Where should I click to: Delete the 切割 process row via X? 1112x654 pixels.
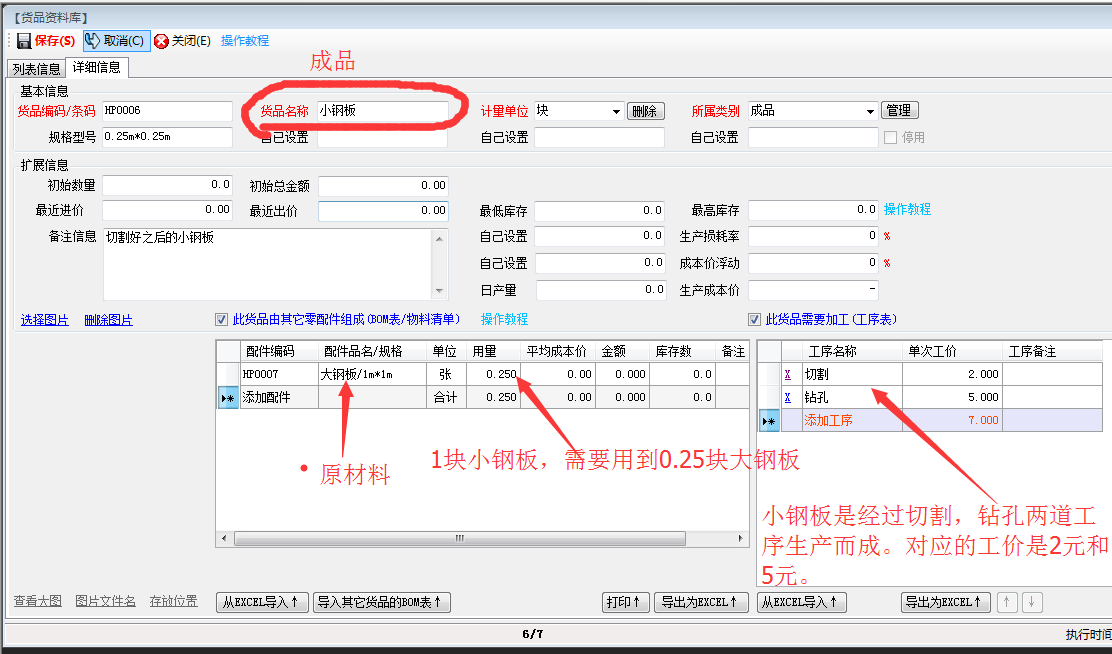pyautogui.click(x=787, y=374)
